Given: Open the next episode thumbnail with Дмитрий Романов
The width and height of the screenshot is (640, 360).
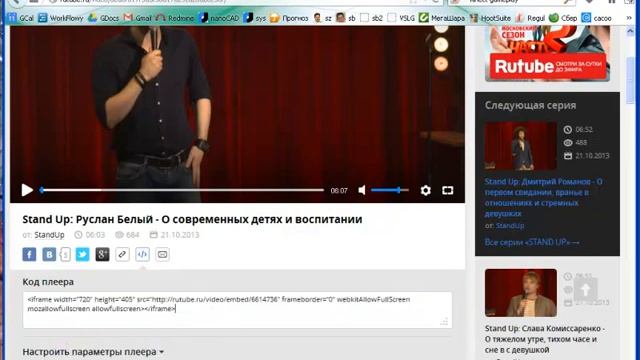Looking at the screenshot, I should click(520, 146).
